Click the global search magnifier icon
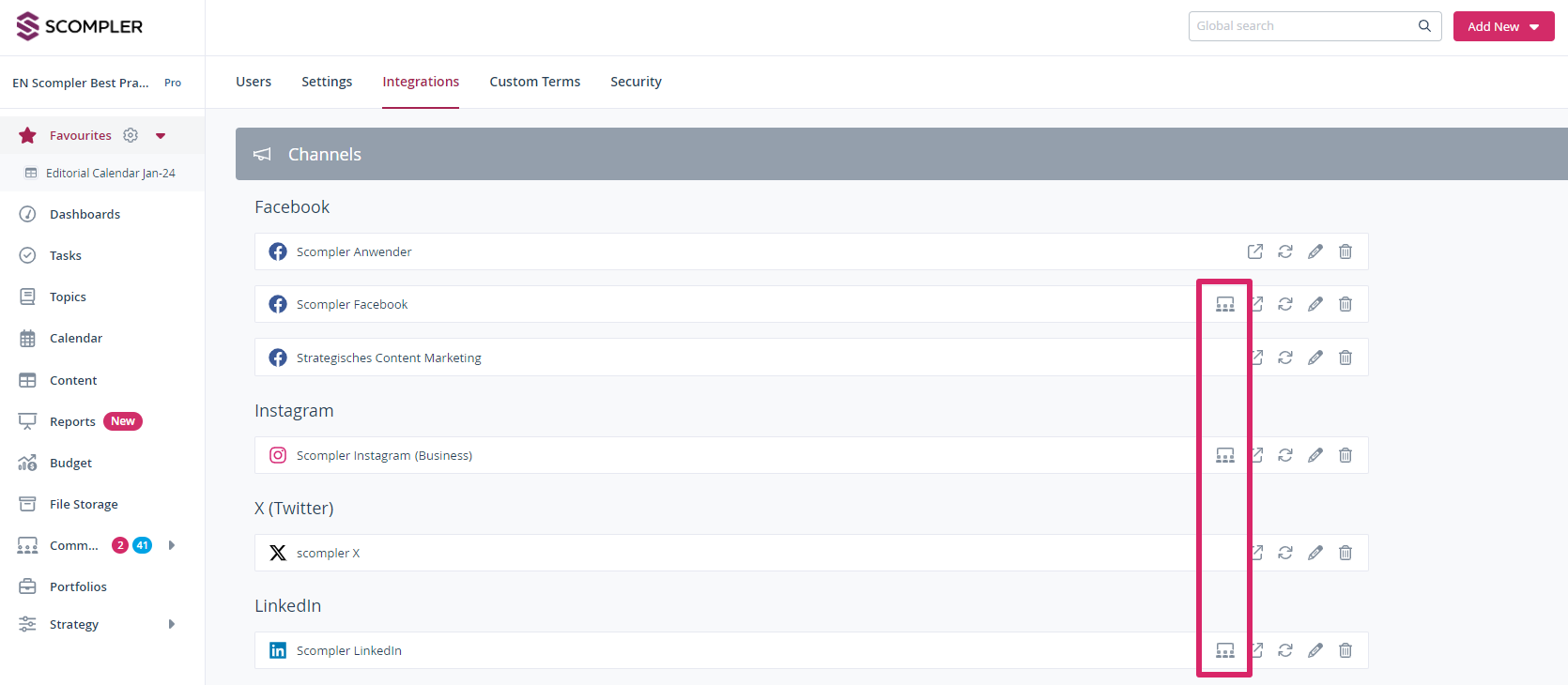This screenshot has height=685, width=1568. click(1424, 26)
